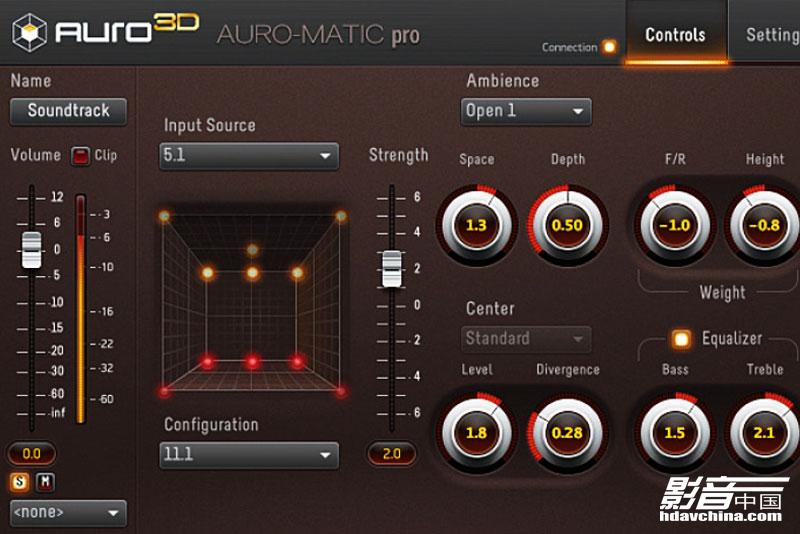800x534 pixels.
Task: Click the red Clip indicator
Action: pos(80,156)
